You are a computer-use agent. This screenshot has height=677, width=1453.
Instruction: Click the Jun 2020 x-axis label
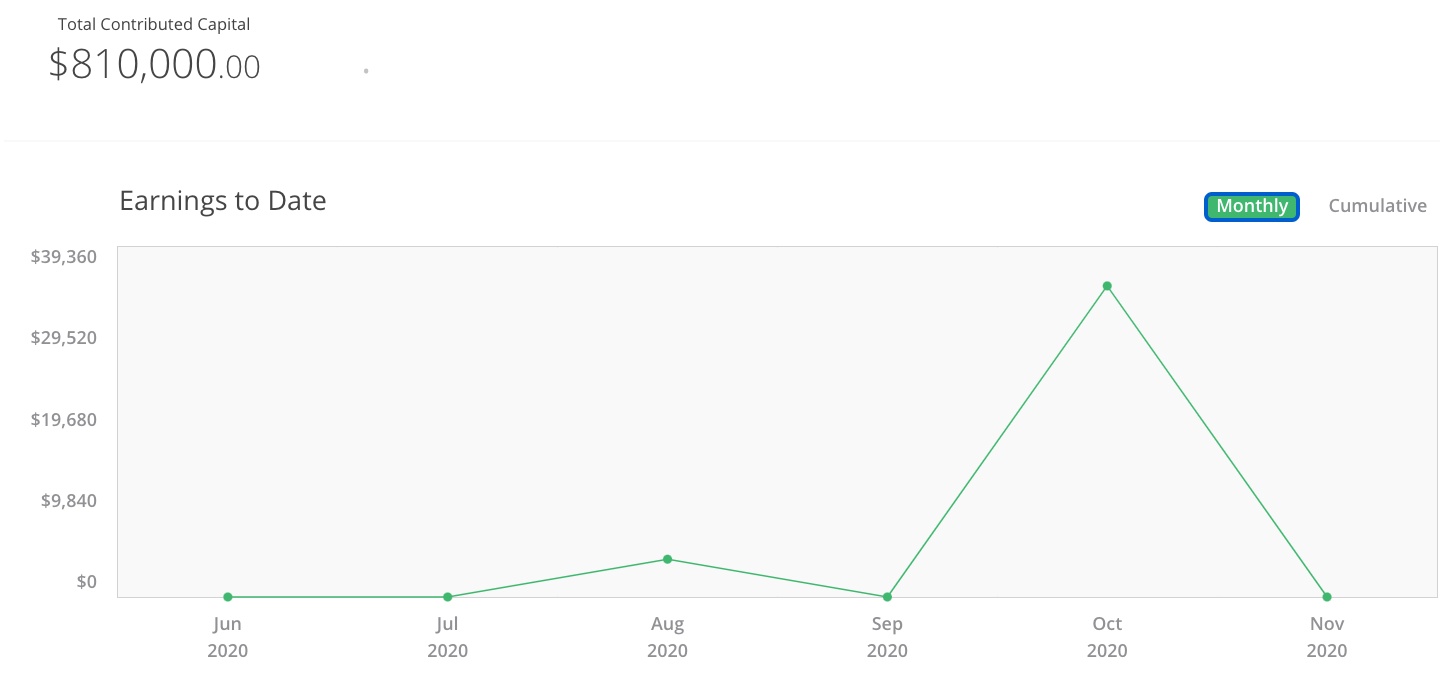pyautogui.click(x=228, y=637)
